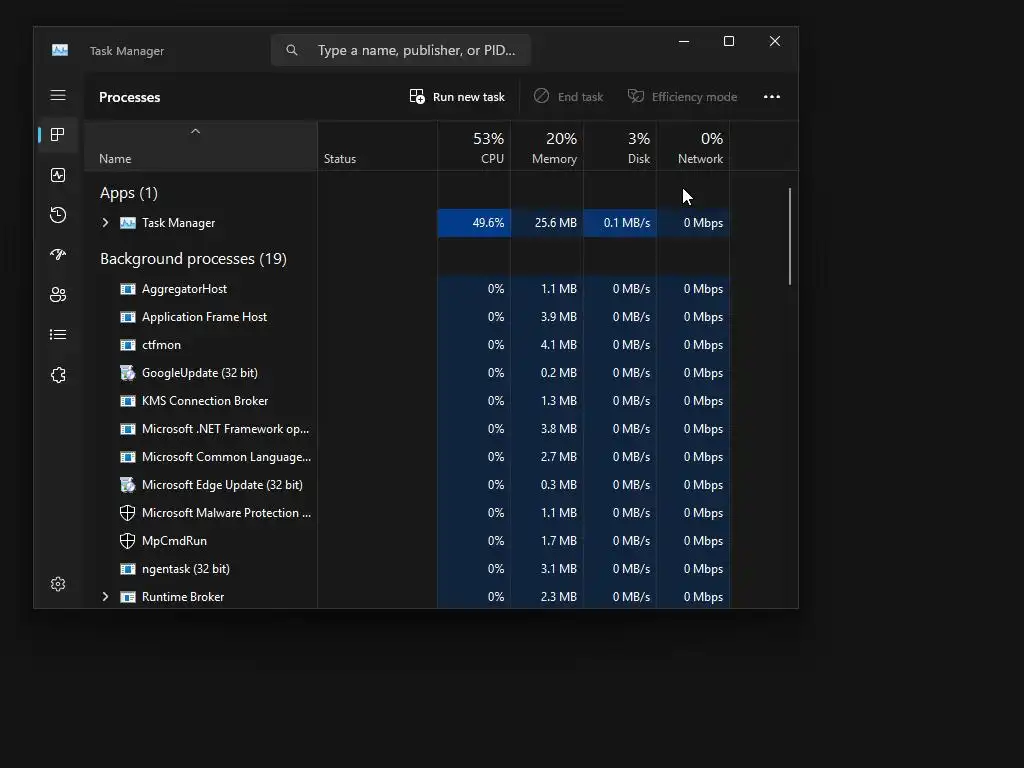Click the 3.1 MB memory value for ngentask

pyautogui.click(x=558, y=569)
